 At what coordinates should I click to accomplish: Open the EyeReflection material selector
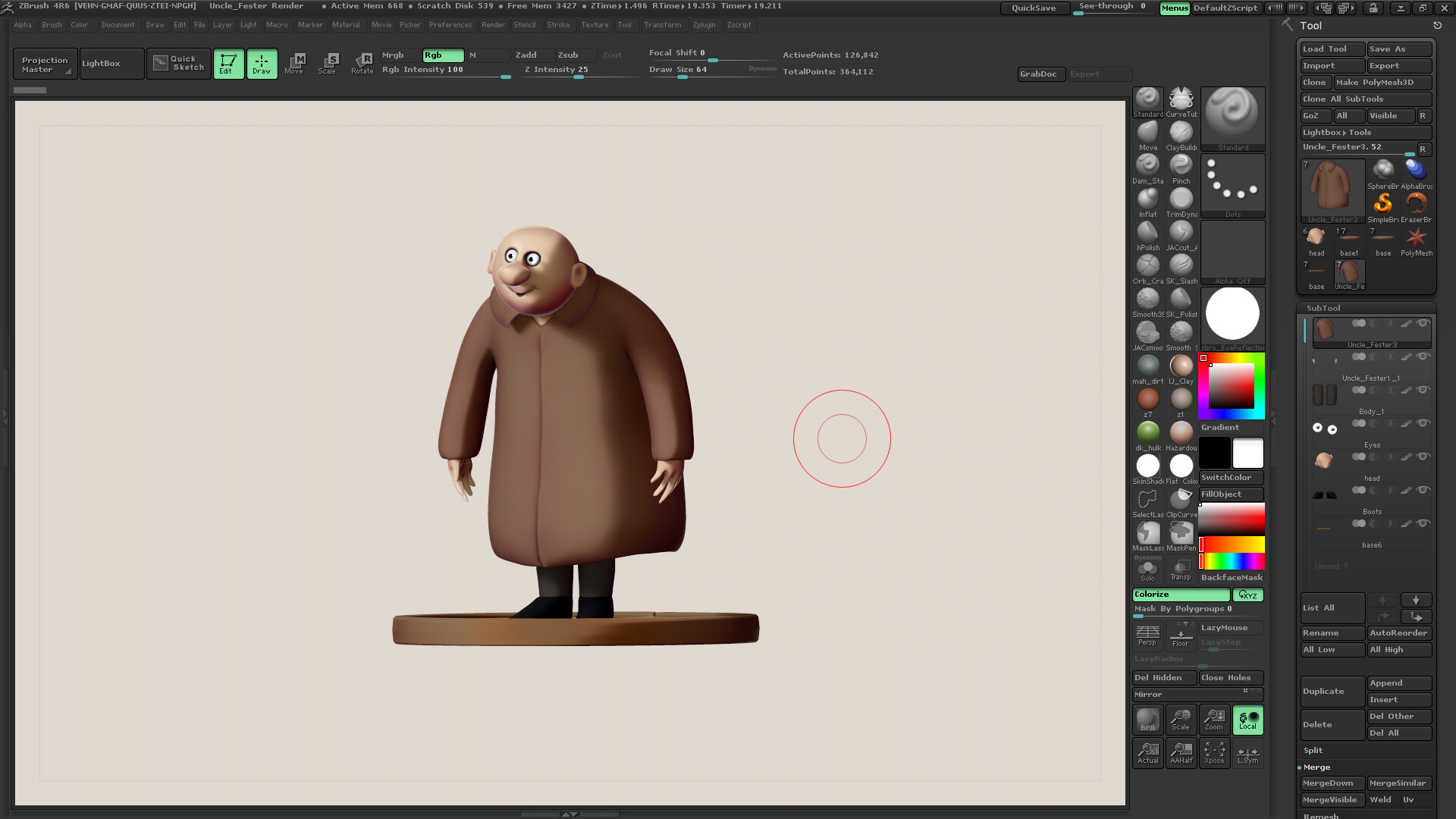tap(1232, 319)
